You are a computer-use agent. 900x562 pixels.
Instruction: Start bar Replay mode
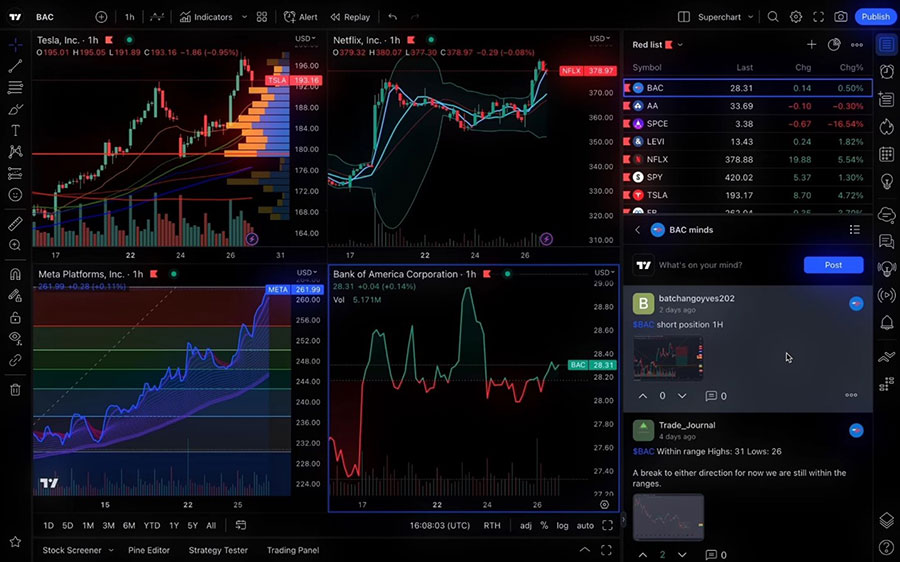pyautogui.click(x=350, y=17)
